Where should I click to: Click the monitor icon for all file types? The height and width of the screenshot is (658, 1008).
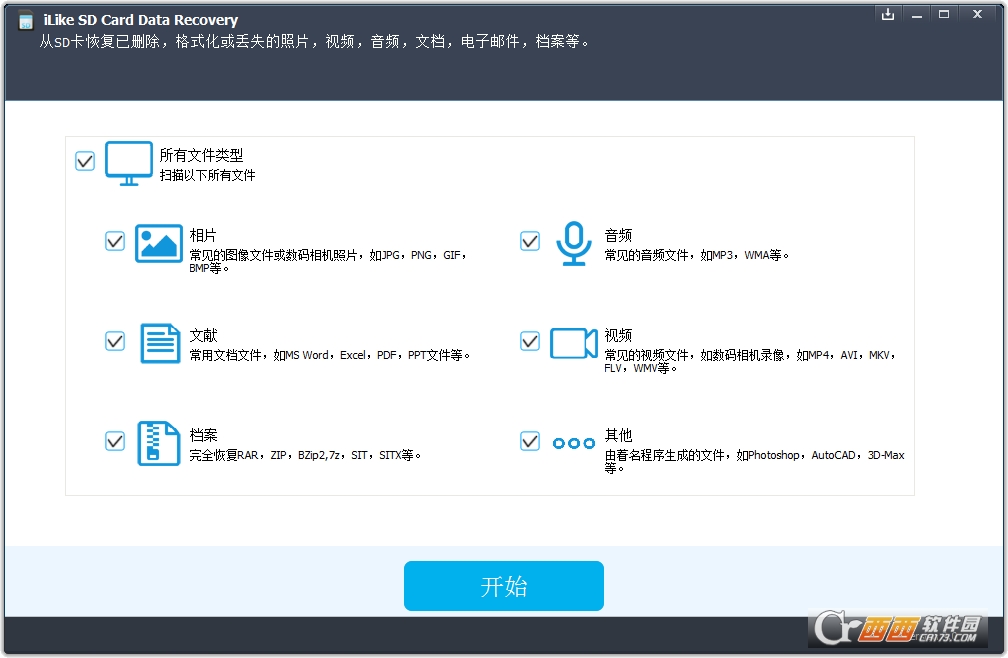pos(129,163)
